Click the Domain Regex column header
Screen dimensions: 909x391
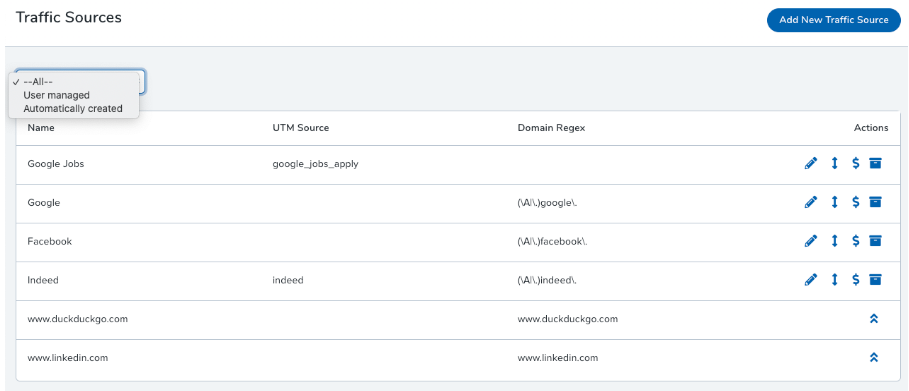click(551, 128)
